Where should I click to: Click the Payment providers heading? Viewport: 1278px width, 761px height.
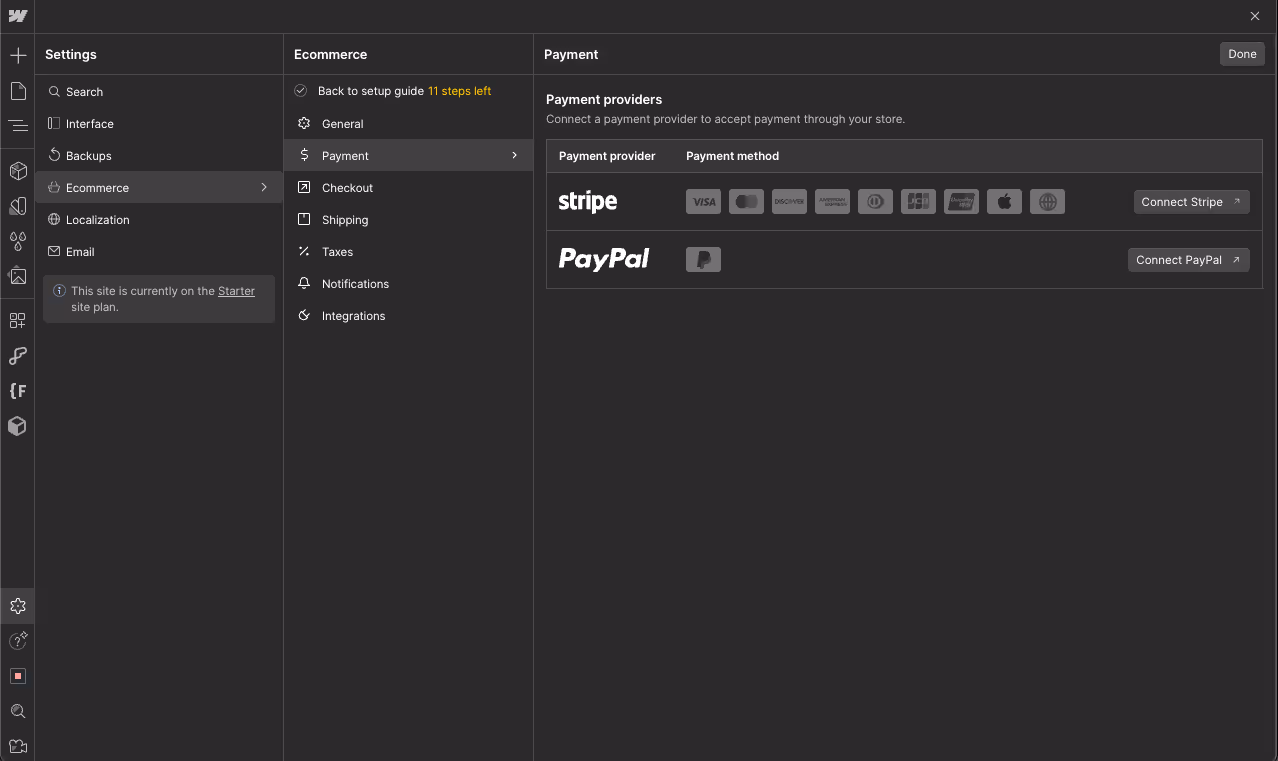pyautogui.click(x=604, y=100)
